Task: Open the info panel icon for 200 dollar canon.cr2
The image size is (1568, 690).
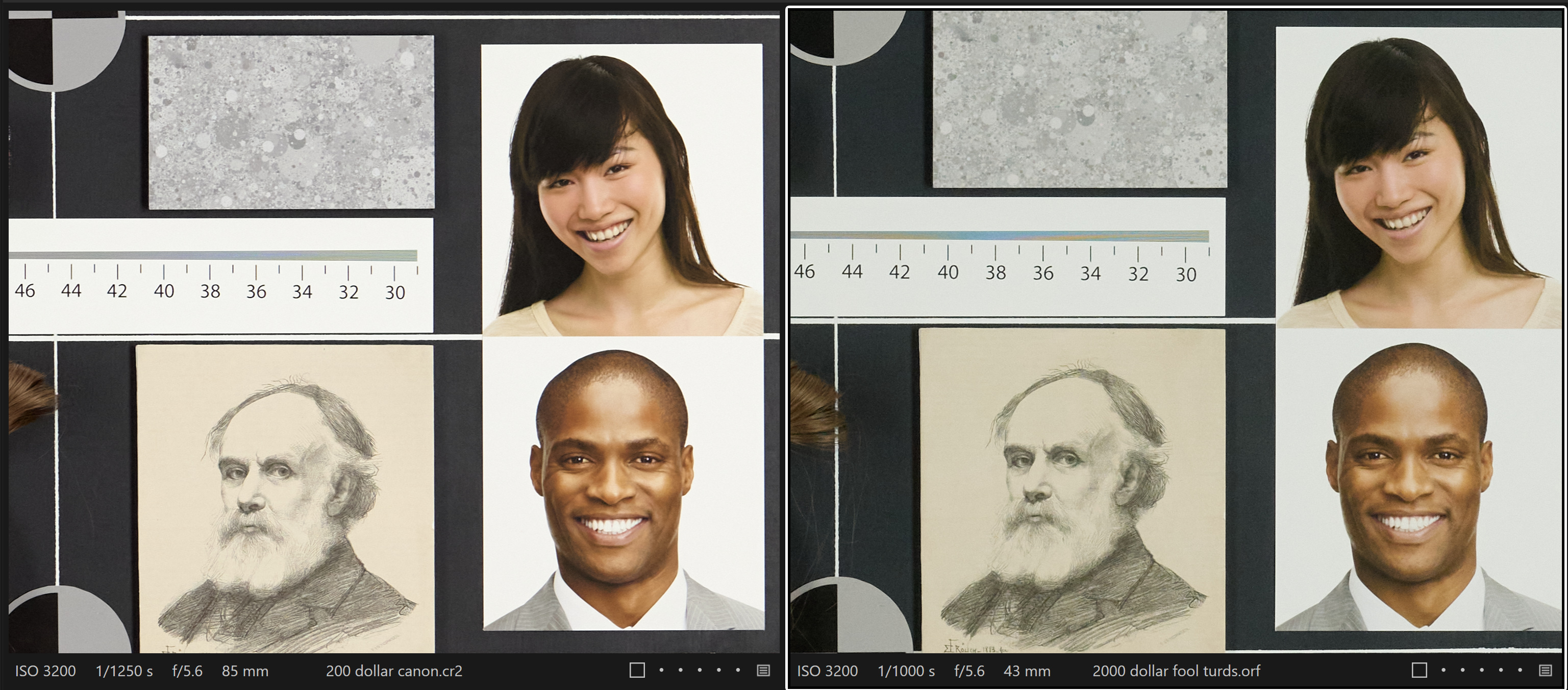Action: tap(763, 671)
